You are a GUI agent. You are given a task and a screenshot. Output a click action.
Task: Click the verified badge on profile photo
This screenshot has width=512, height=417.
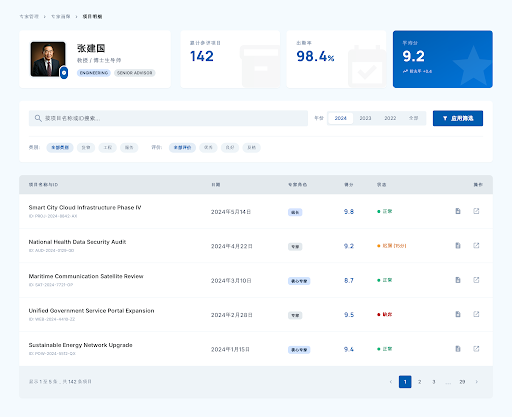pos(64,73)
